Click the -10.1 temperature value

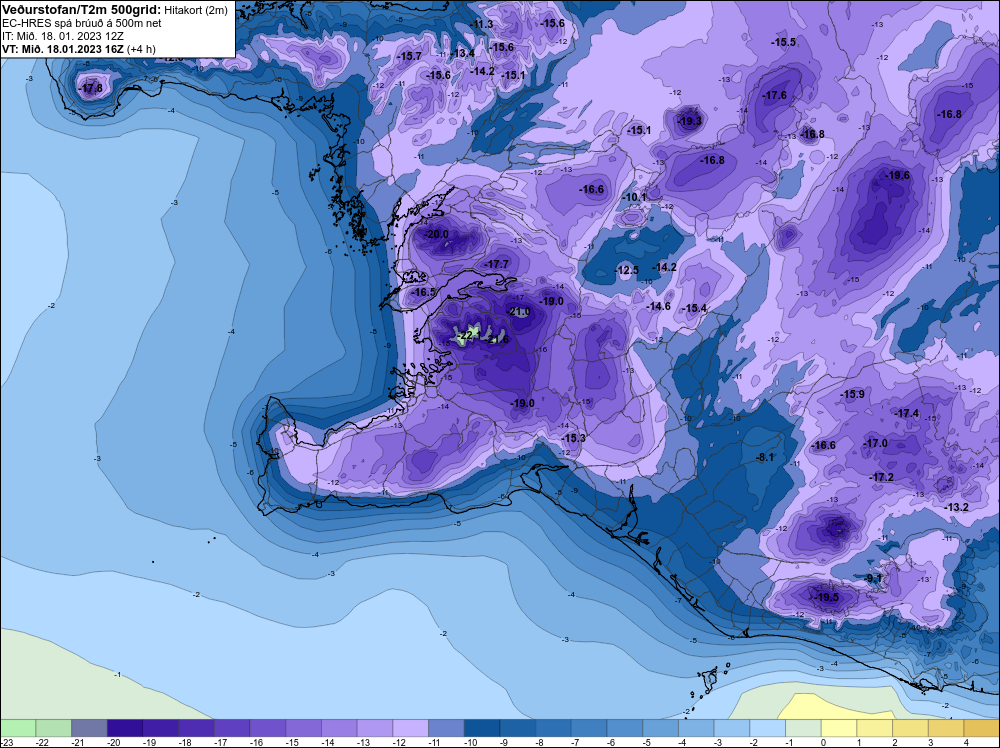pos(635,197)
